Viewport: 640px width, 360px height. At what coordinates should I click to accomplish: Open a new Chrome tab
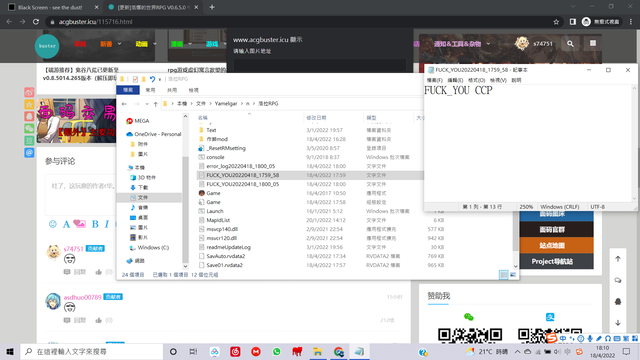tap(212, 7)
